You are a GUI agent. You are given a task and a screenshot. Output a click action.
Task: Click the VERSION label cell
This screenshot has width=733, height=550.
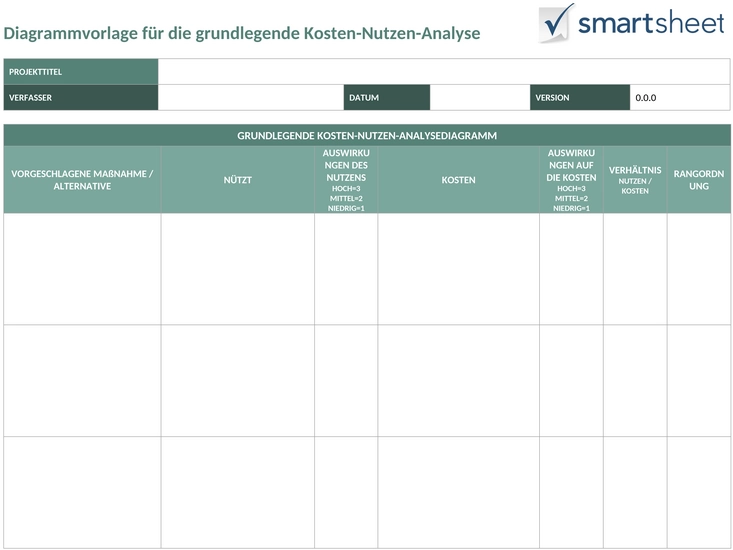click(580, 97)
